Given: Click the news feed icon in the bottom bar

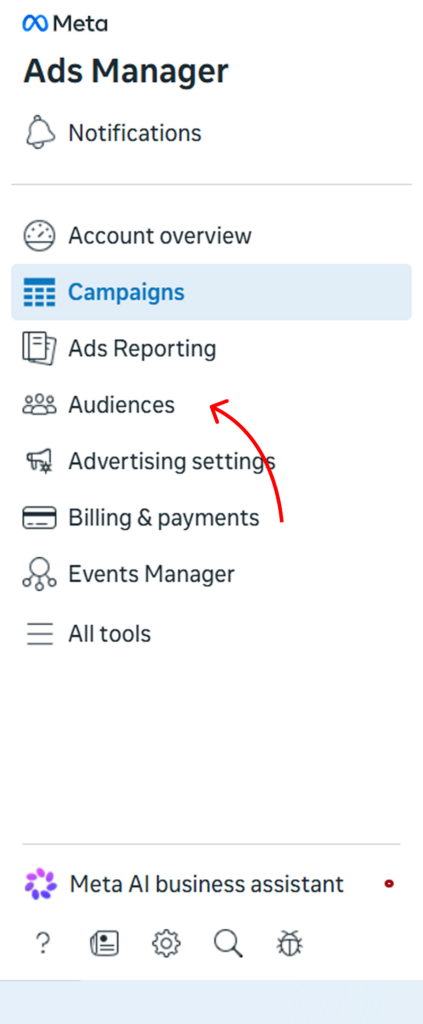Looking at the screenshot, I should 104,943.
